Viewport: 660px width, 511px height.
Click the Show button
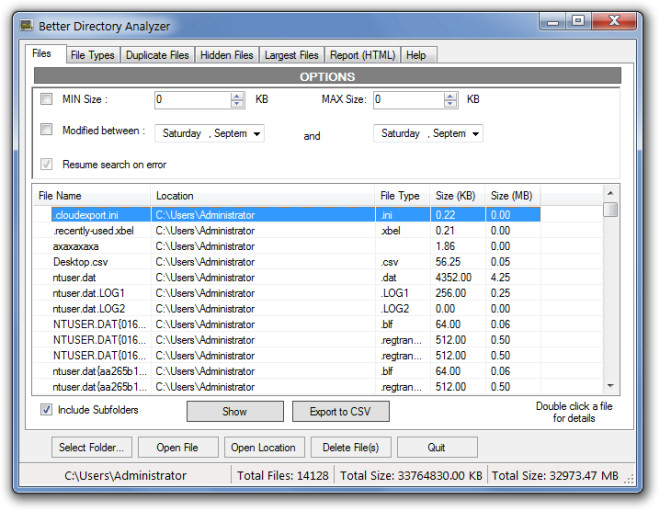pyautogui.click(x=235, y=411)
